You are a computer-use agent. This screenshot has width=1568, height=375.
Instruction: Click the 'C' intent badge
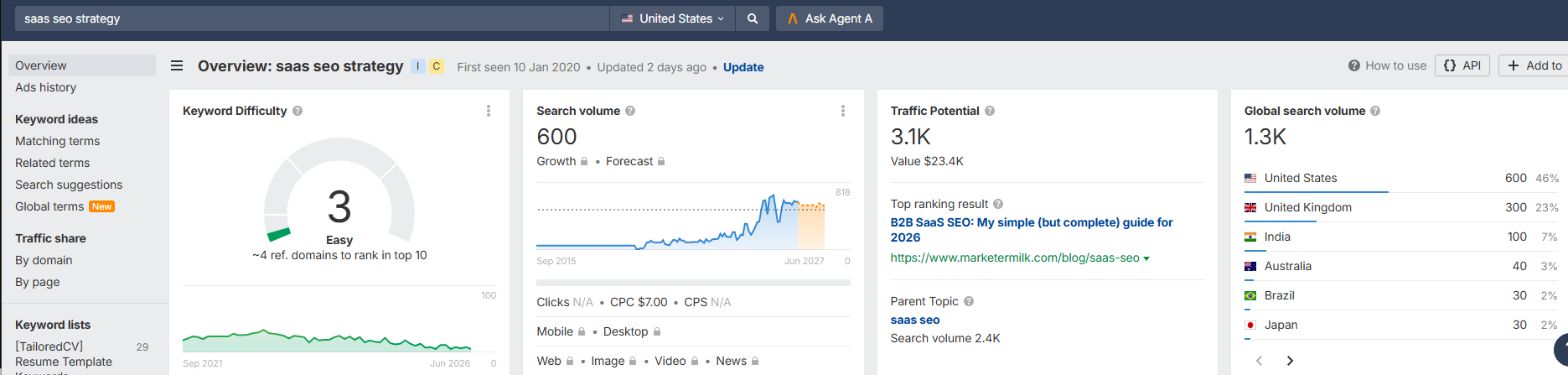[x=437, y=66]
